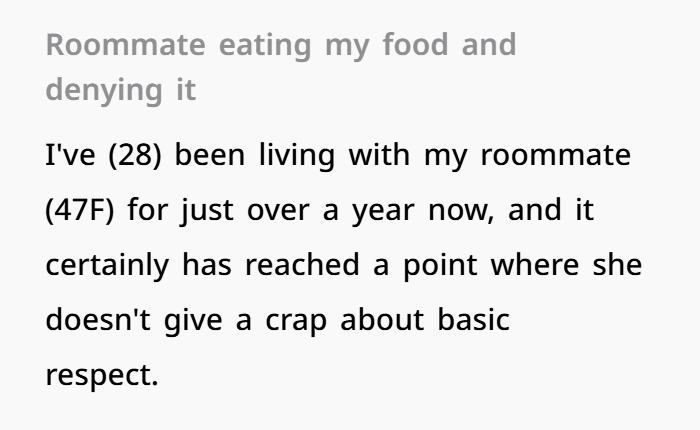Click the word 'doesn't' in the paragraph
Viewport: 700px width, 430px height.
click(x=98, y=319)
